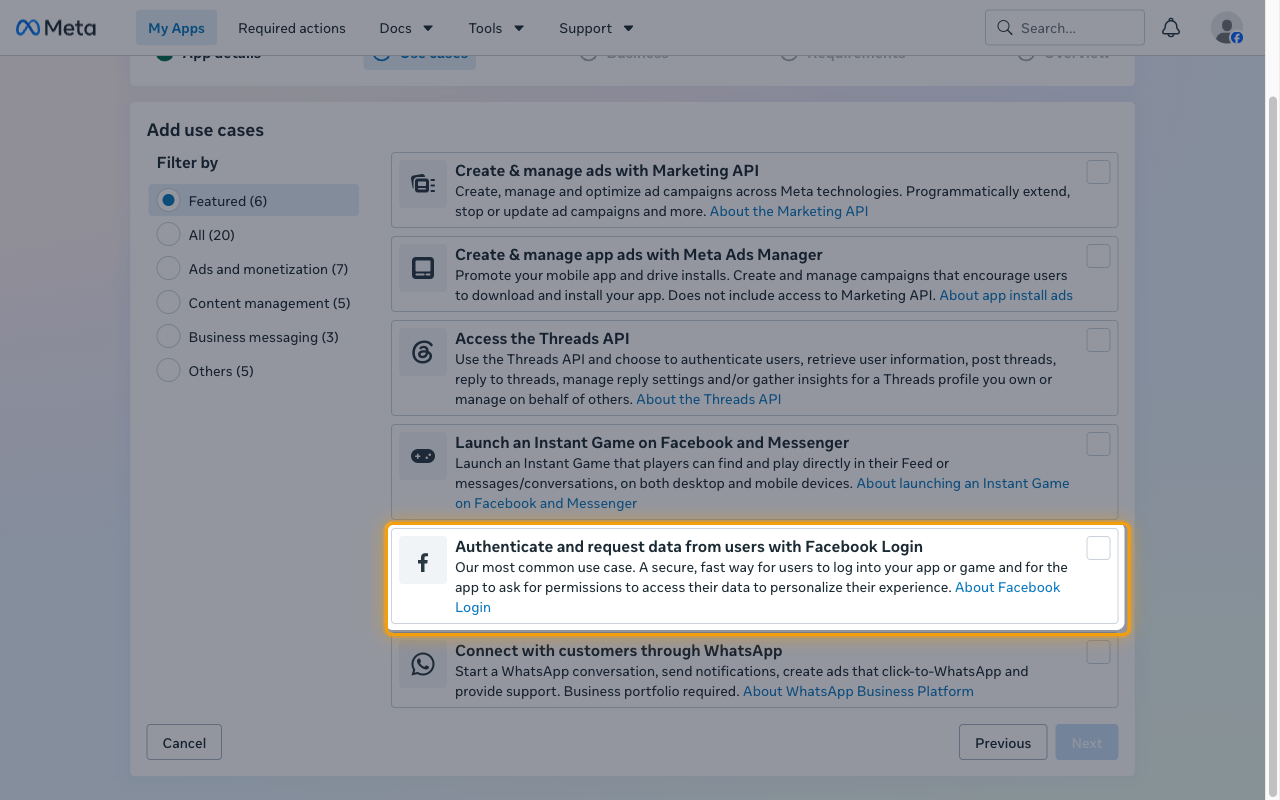Viewport: 1280px width, 800px height.
Task: Select Content management (5) filter
Action: click(254, 303)
